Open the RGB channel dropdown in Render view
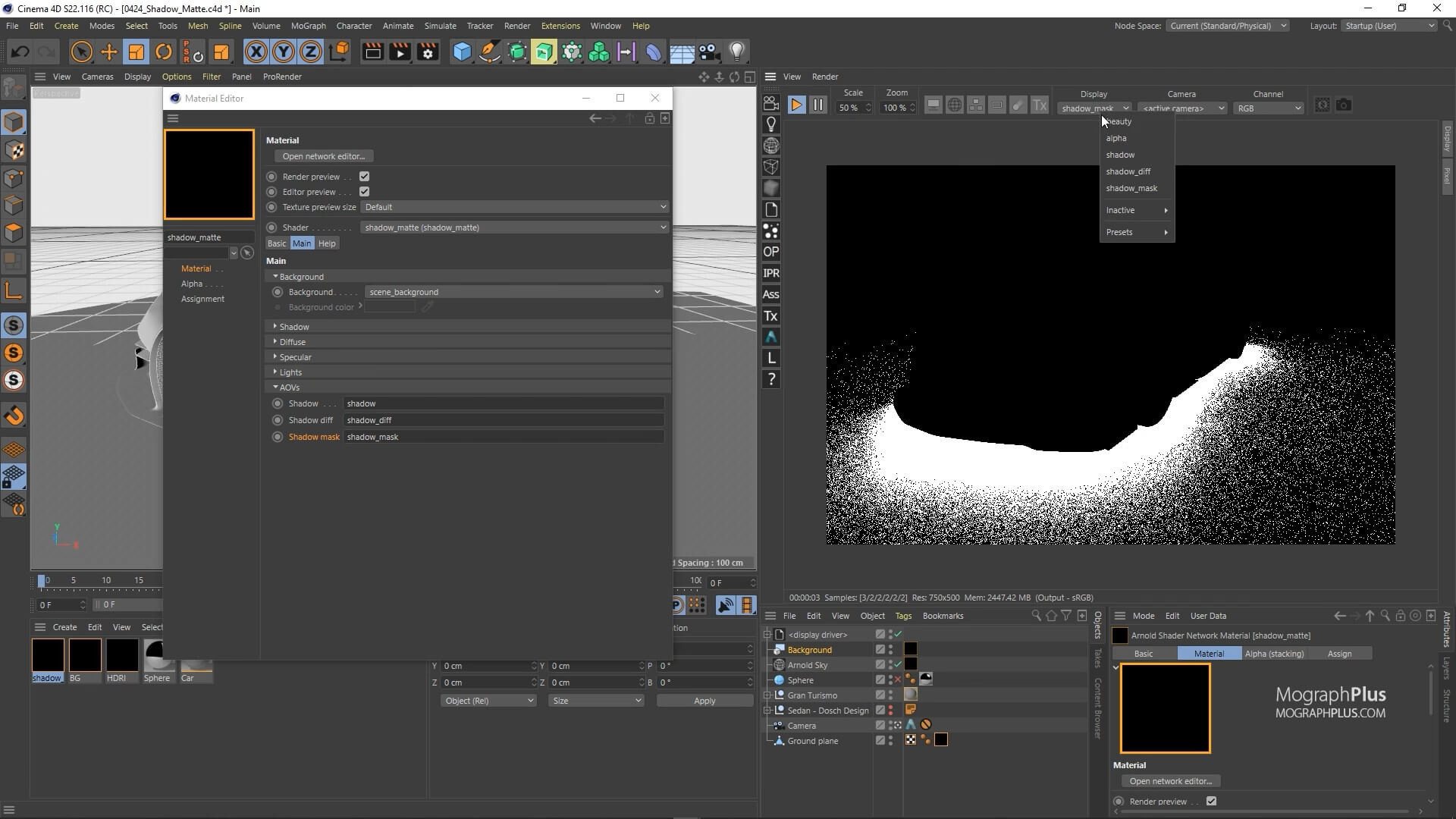The height and width of the screenshot is (819, 1456). click(x=1268, y=108)
